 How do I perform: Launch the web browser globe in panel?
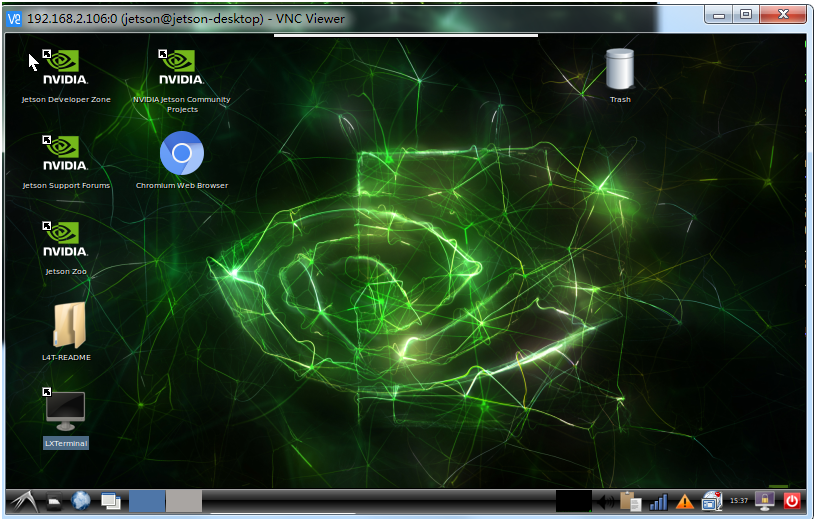(81, 501)
